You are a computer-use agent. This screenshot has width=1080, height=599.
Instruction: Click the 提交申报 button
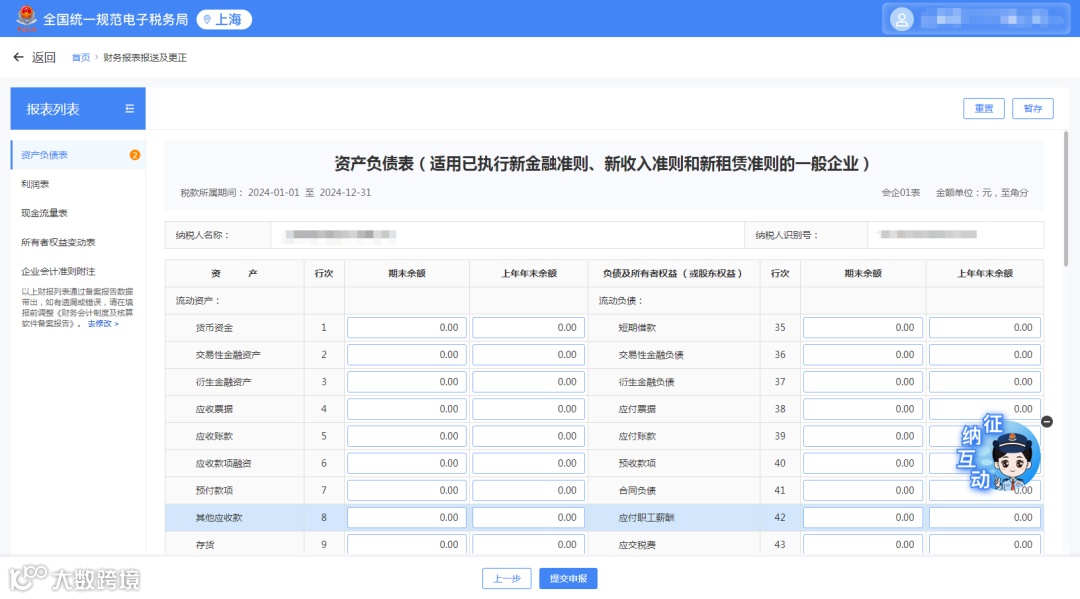click(x=568, y=578)
